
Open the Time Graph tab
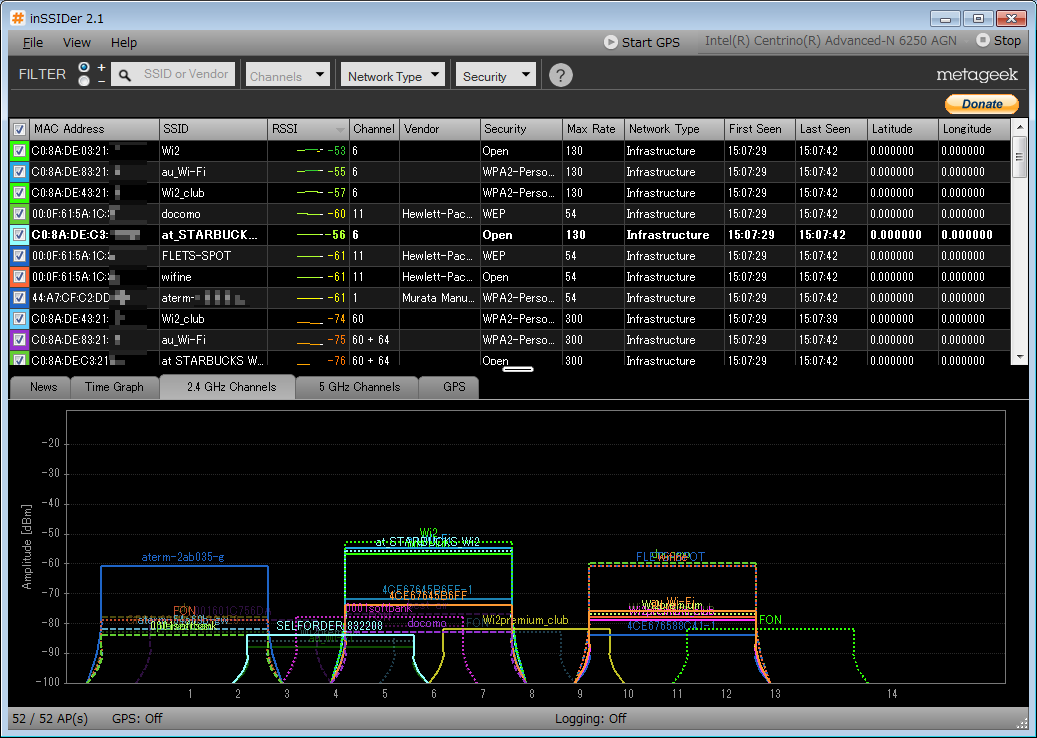[114, 387]
